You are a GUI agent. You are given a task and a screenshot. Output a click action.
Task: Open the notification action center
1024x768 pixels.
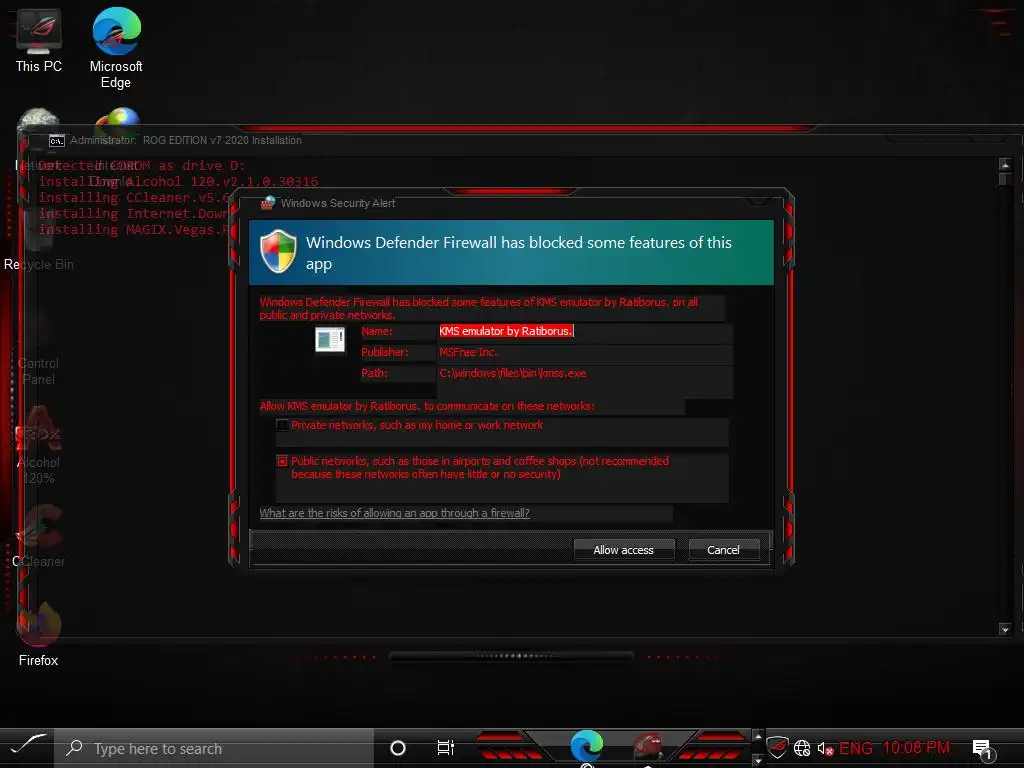[x=983, y=749]
